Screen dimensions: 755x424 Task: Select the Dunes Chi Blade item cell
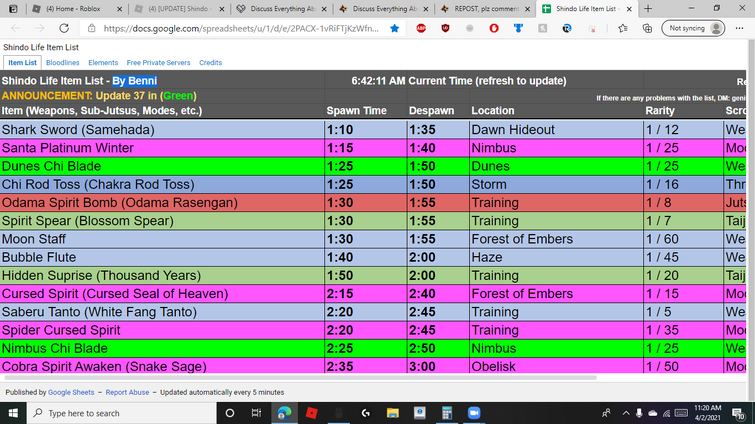pos(162,166)
